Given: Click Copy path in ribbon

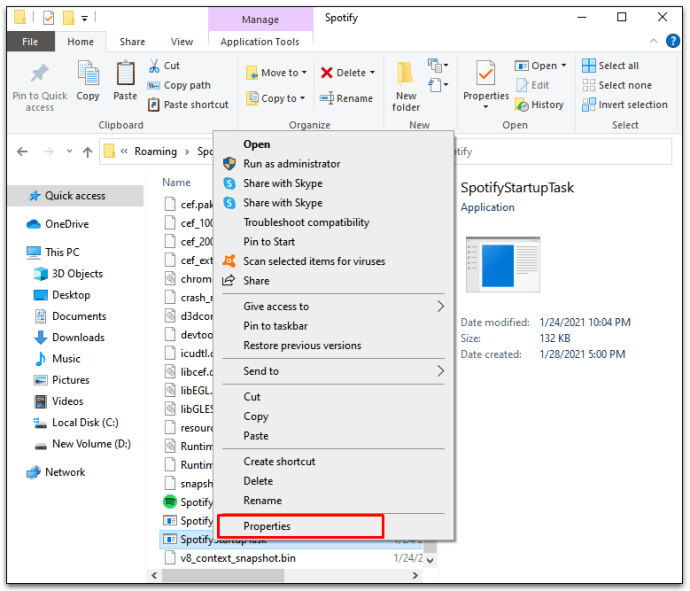Looking at the screenshot, I should pyautogui.click(x=179, y=85).
